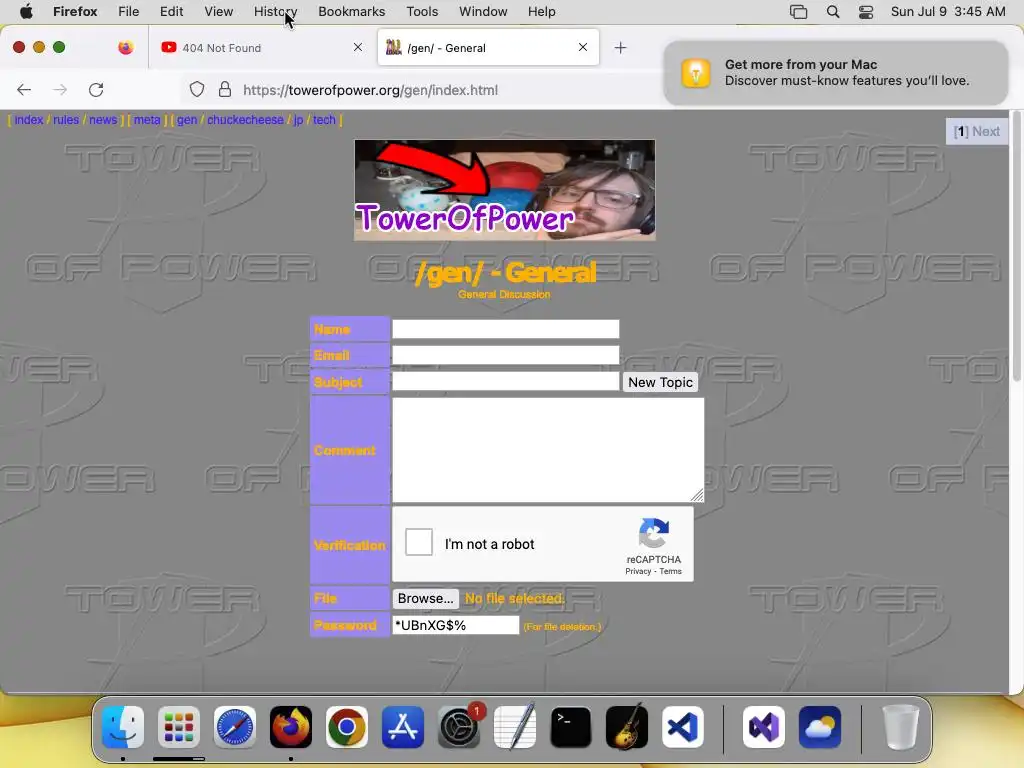This screenshot has height=768, width=1024.
Task: Click the Firefox View pinned icon
Action: pyautogui.click(x=126, y=48)
